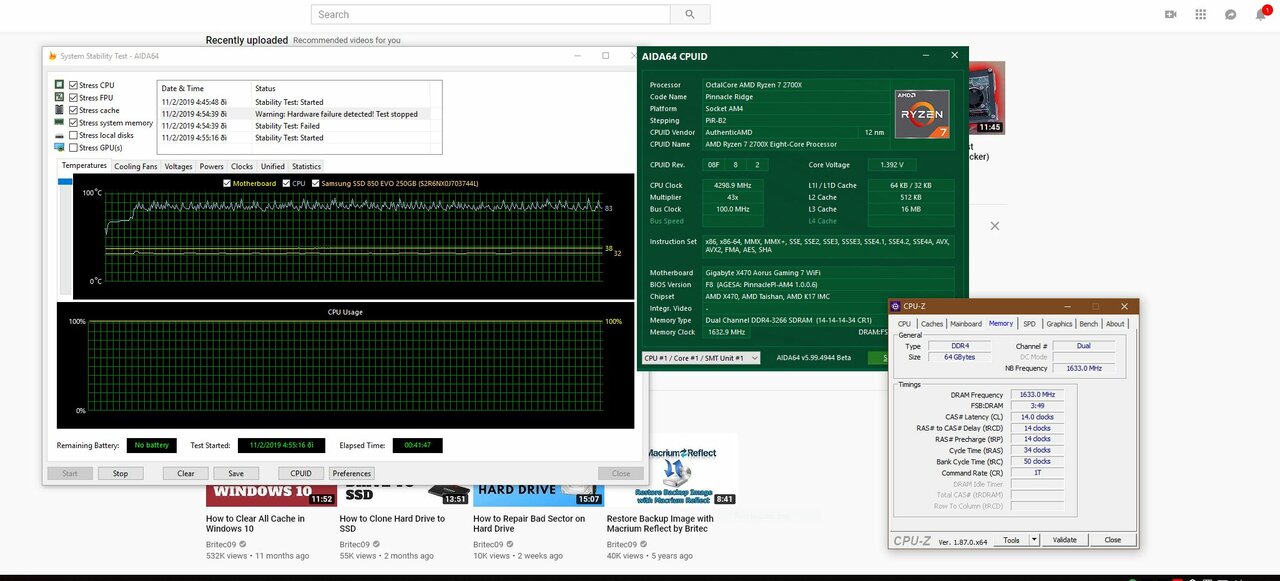Open the About tab in CPU-Z

(x=1115, y=324)
